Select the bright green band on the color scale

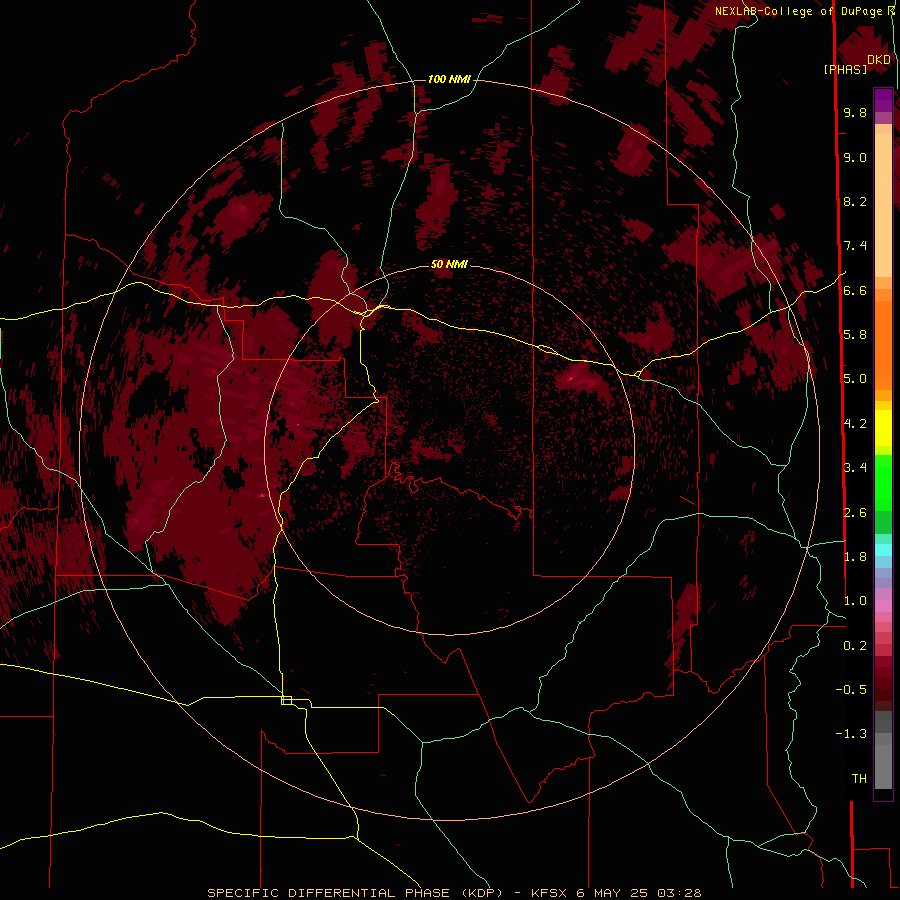tap(883, 483)
